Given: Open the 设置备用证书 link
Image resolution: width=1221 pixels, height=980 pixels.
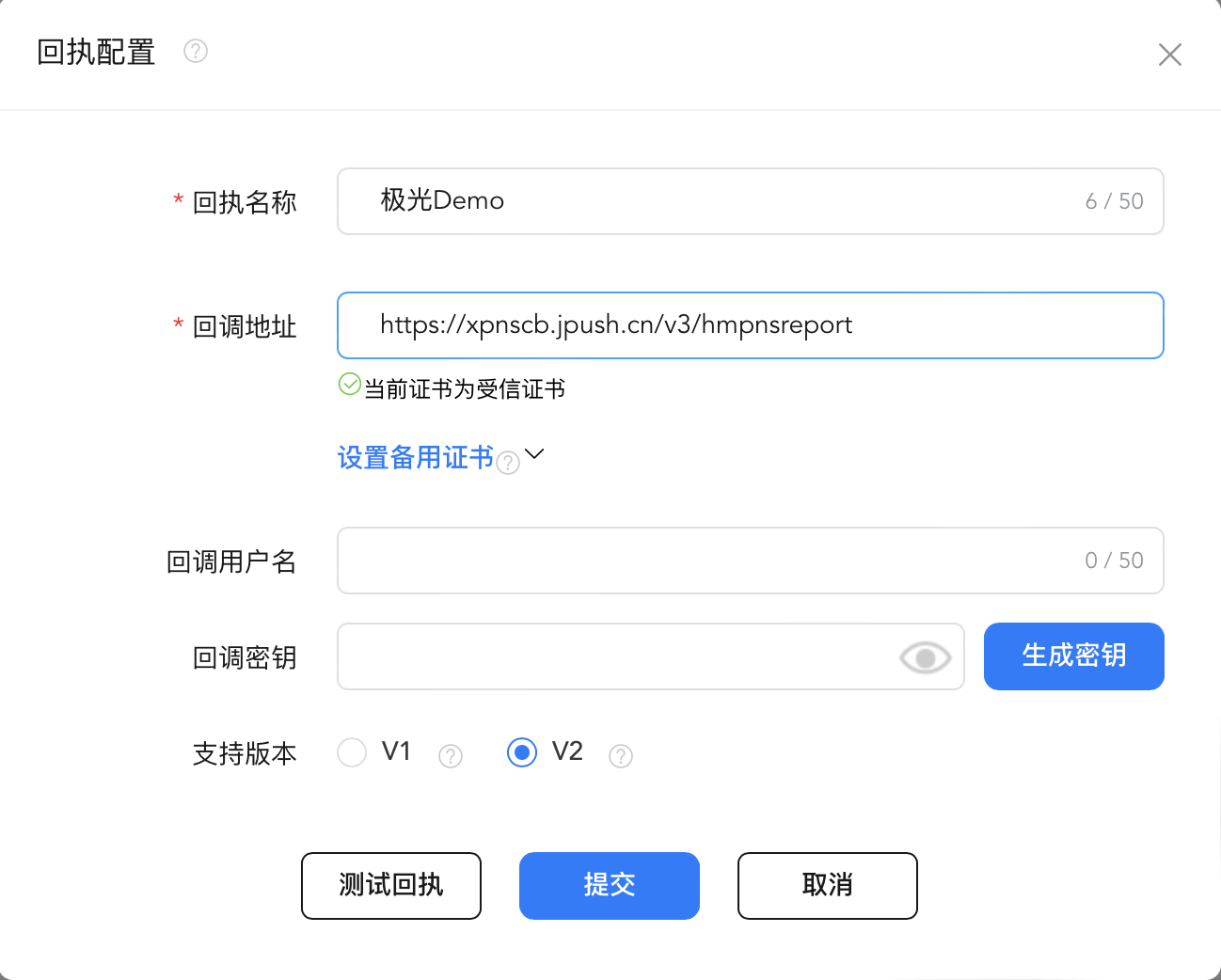Looking at the screenshot, I should click(x=415, y=458).
